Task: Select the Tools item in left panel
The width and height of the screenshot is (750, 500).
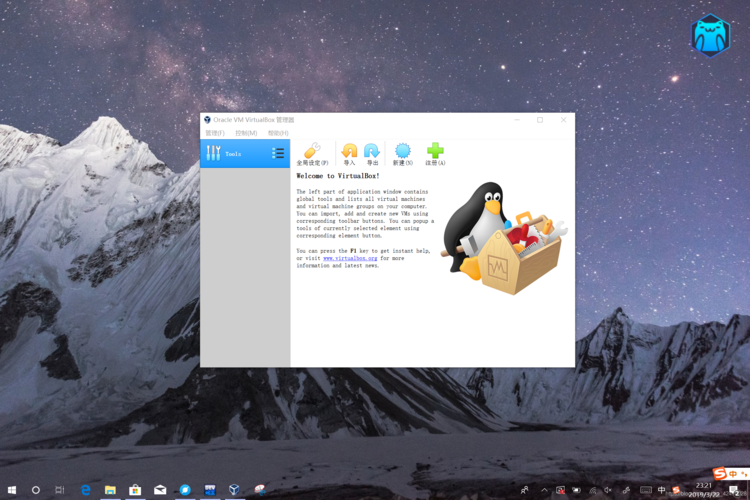Action: (x=245, y=154)
